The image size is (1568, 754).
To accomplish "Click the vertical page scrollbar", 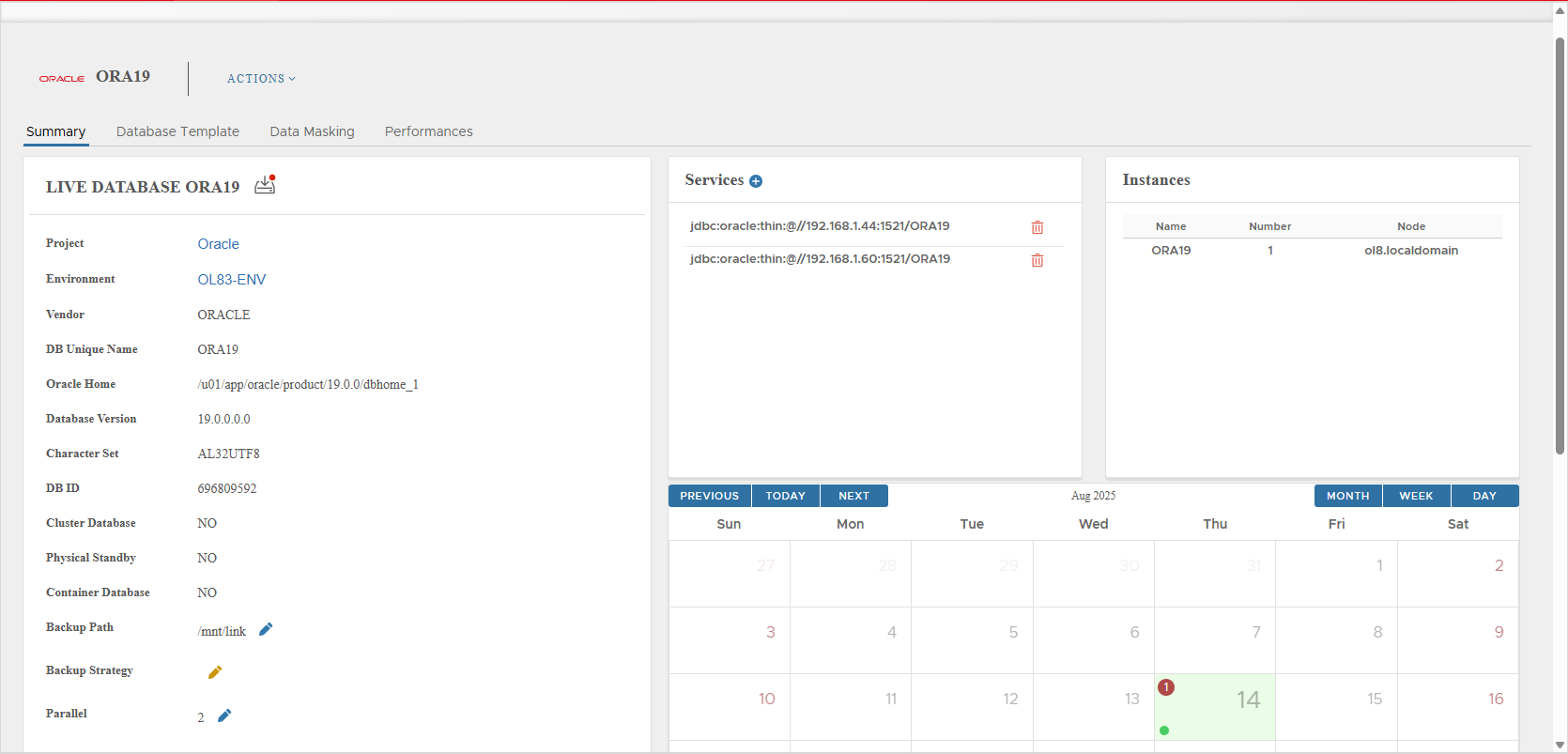I will coord(1560,244).
